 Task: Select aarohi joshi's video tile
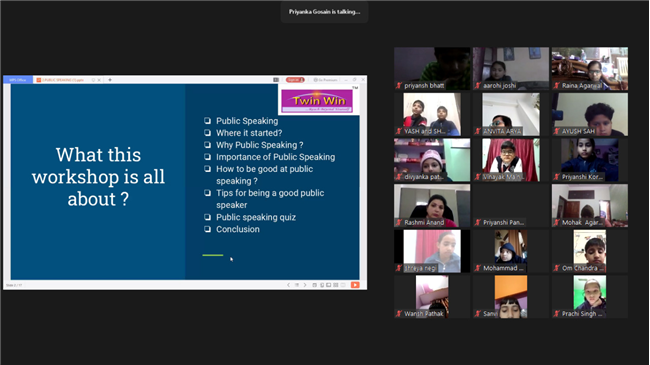[x=511, y=68]
